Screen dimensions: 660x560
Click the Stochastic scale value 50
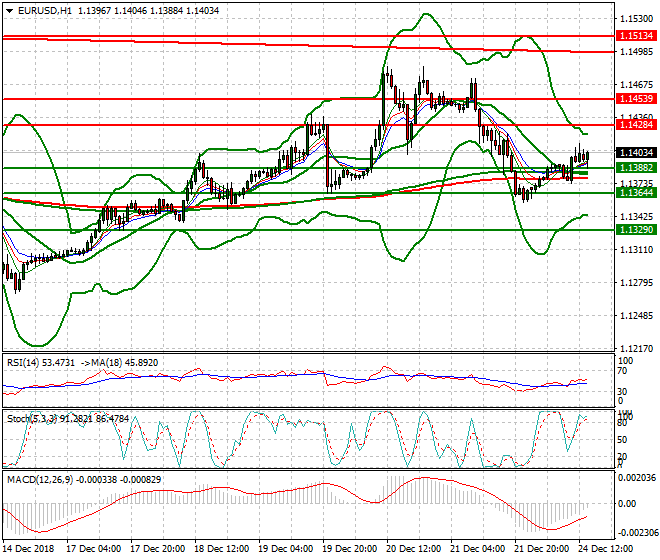pos(622,440)
